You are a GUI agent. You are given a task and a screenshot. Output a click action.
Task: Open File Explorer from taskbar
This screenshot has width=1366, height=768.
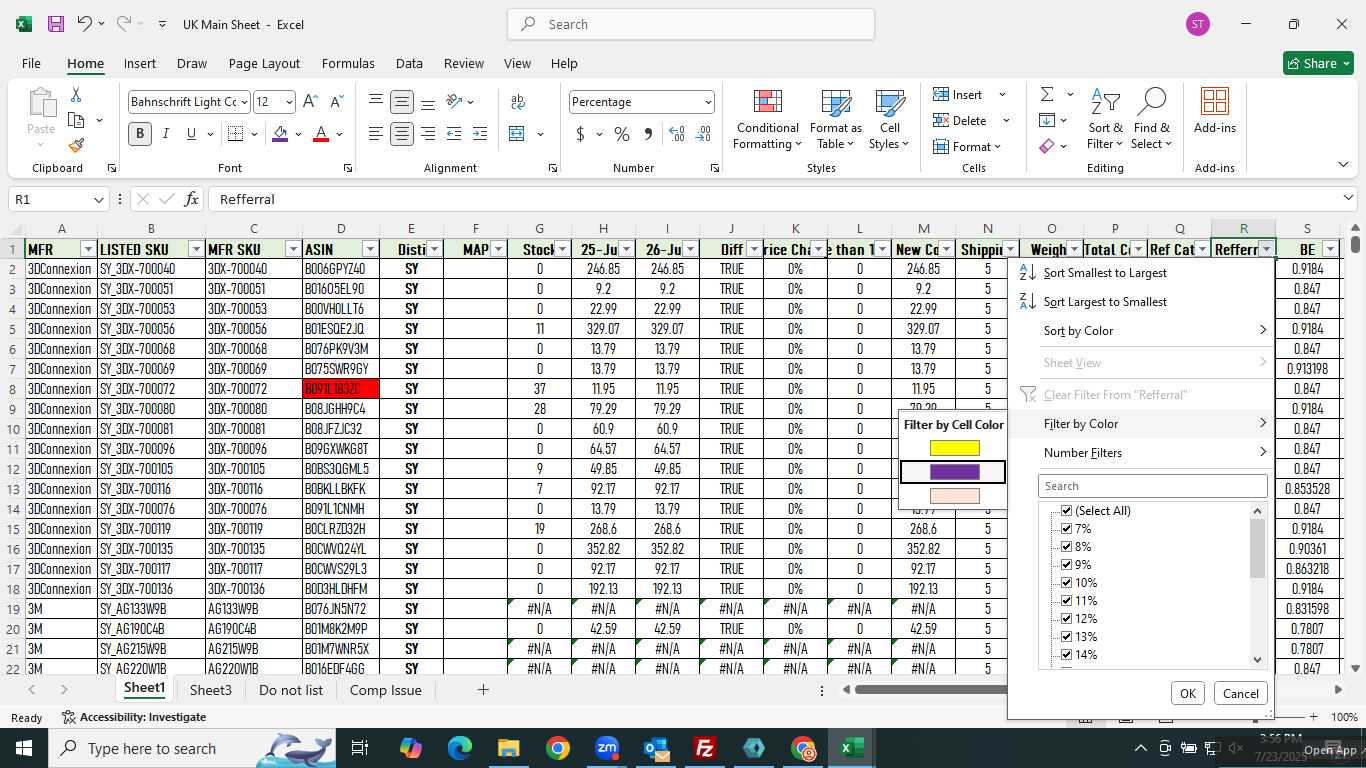(x=509, y=748)
